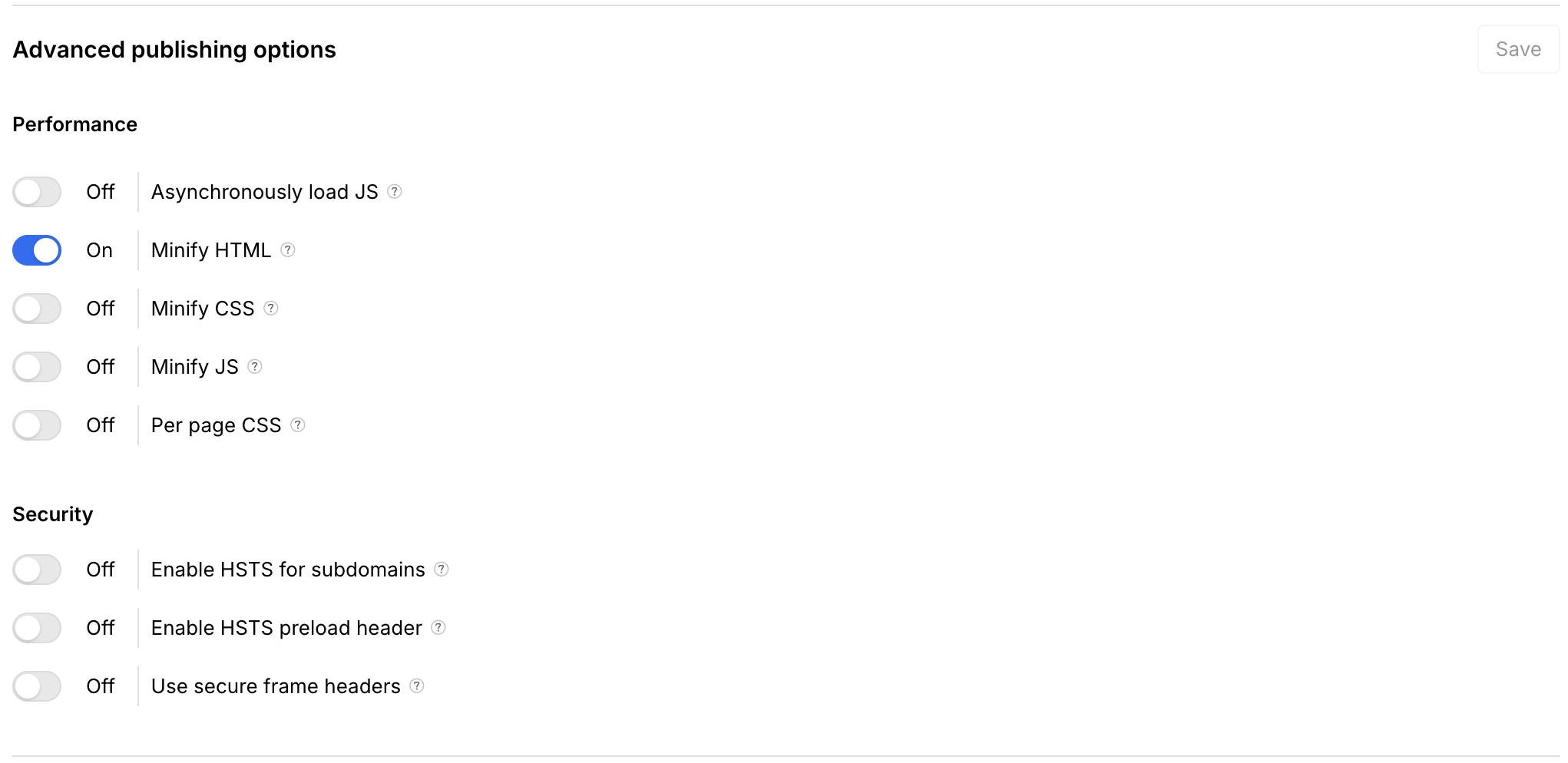Turn off the Minify HTML switch
The height and width of the screenshot is (763, 1568).
coord(37,250)
